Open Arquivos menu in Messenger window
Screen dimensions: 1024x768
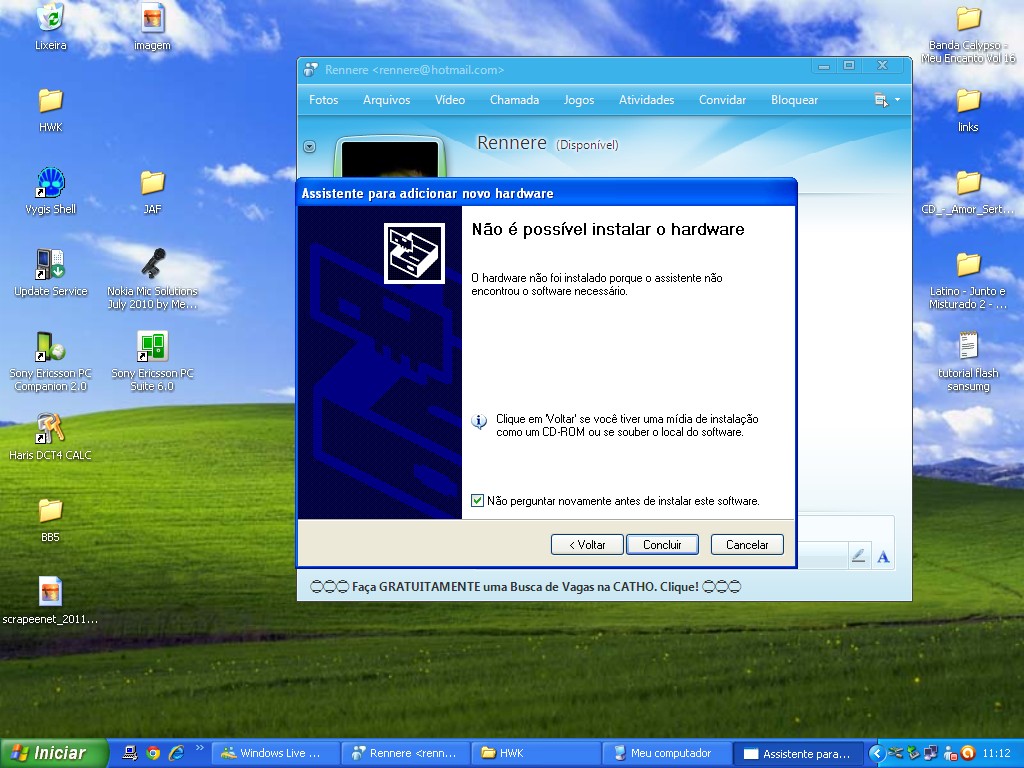[x=387, y=100]
